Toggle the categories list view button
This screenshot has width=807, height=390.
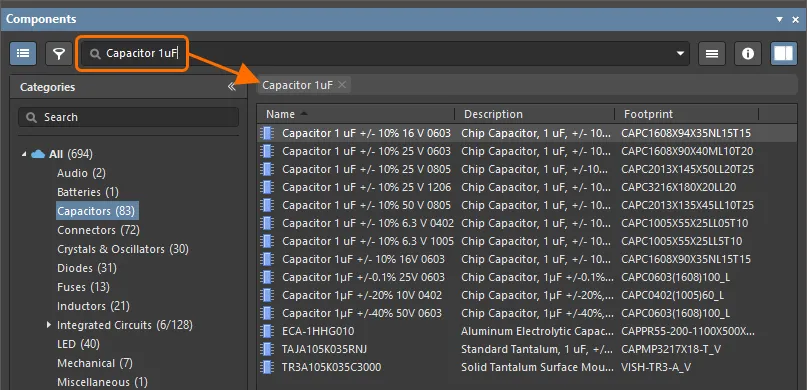point(23,54)
